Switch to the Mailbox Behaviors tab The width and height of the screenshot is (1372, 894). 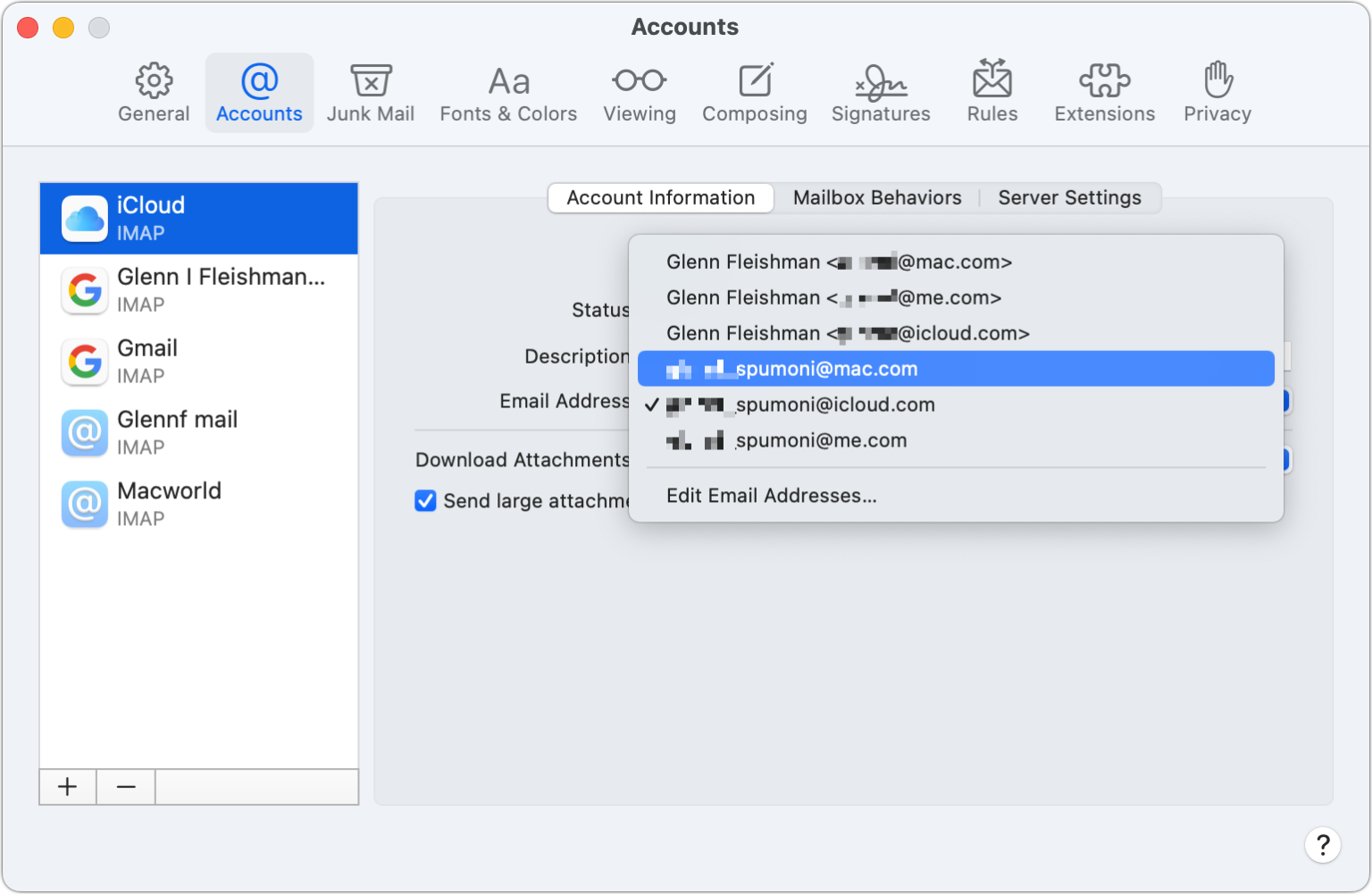(x=877, y=197)
